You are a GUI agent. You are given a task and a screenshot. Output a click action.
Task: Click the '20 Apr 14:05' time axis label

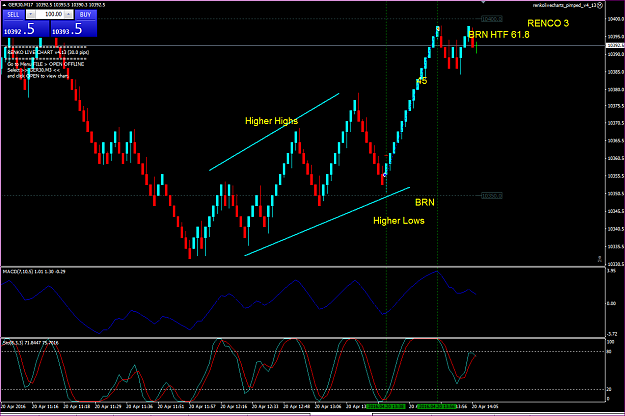pyautogui.click(x=485, y=407)
